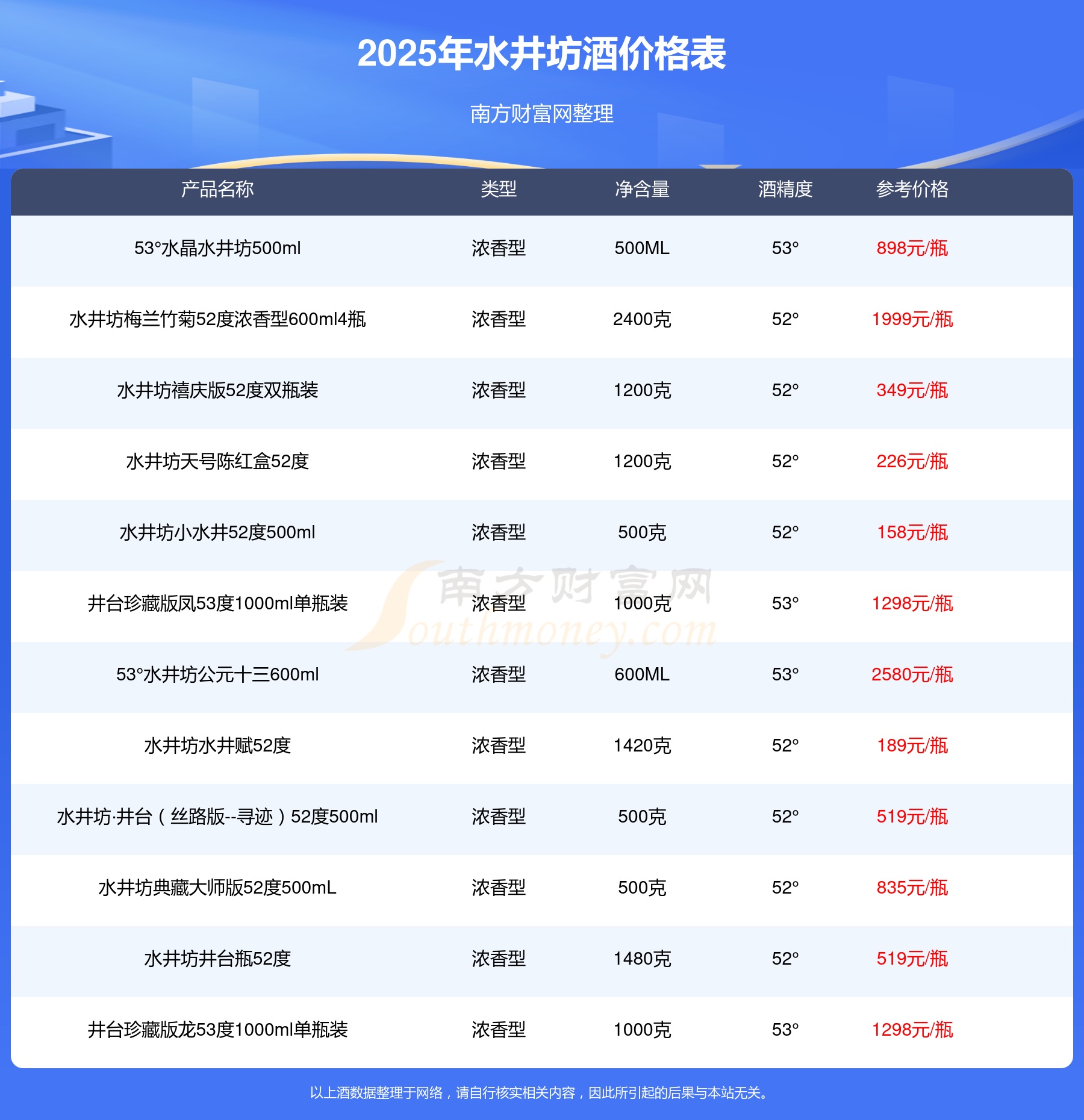Click 53° in the 井台珍藏版龙 row
The width and height of the screenshot is (1084, 1120).
[x=785, y=1030]
